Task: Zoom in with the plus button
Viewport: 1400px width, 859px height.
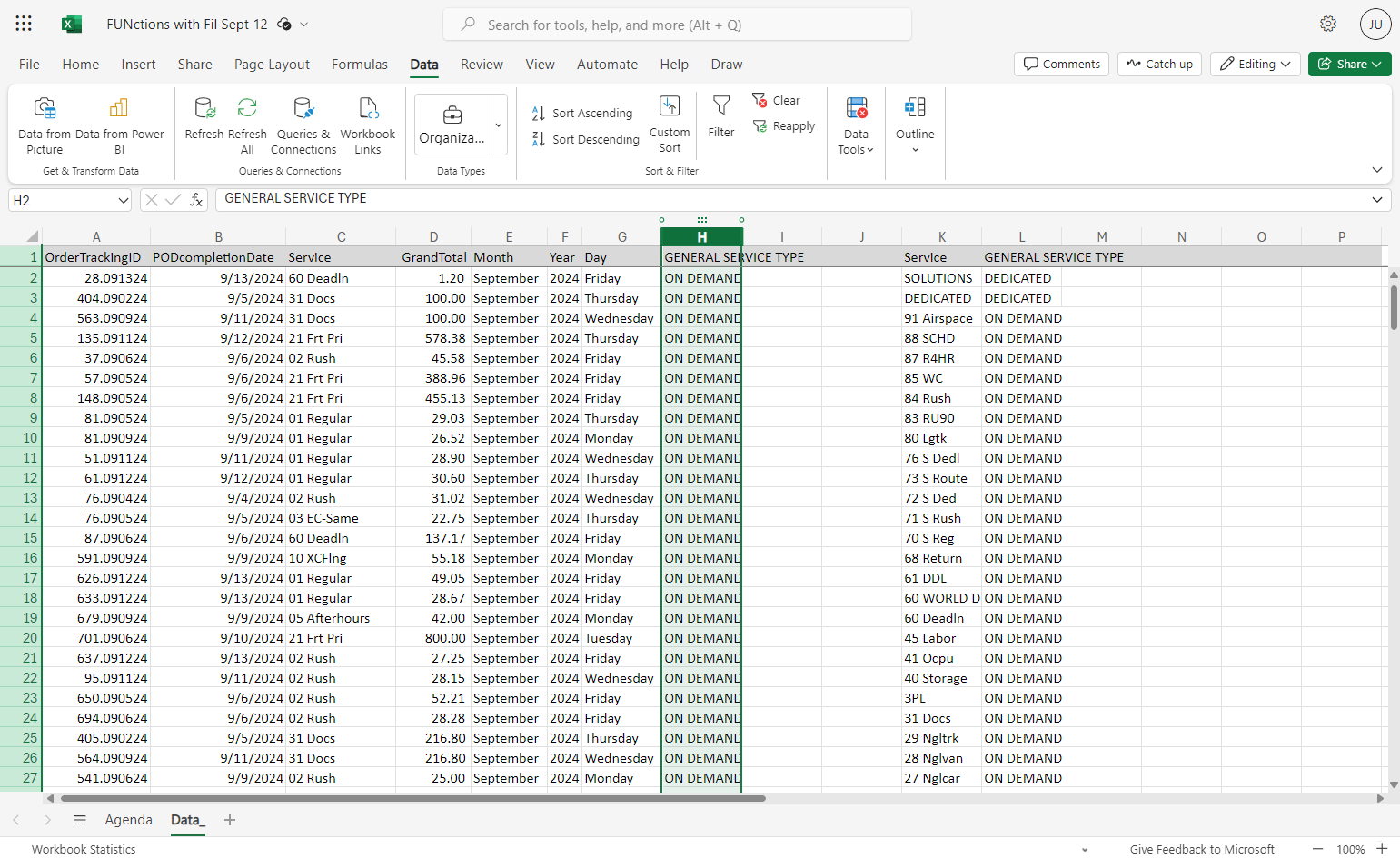Action: coord(1382,849)
